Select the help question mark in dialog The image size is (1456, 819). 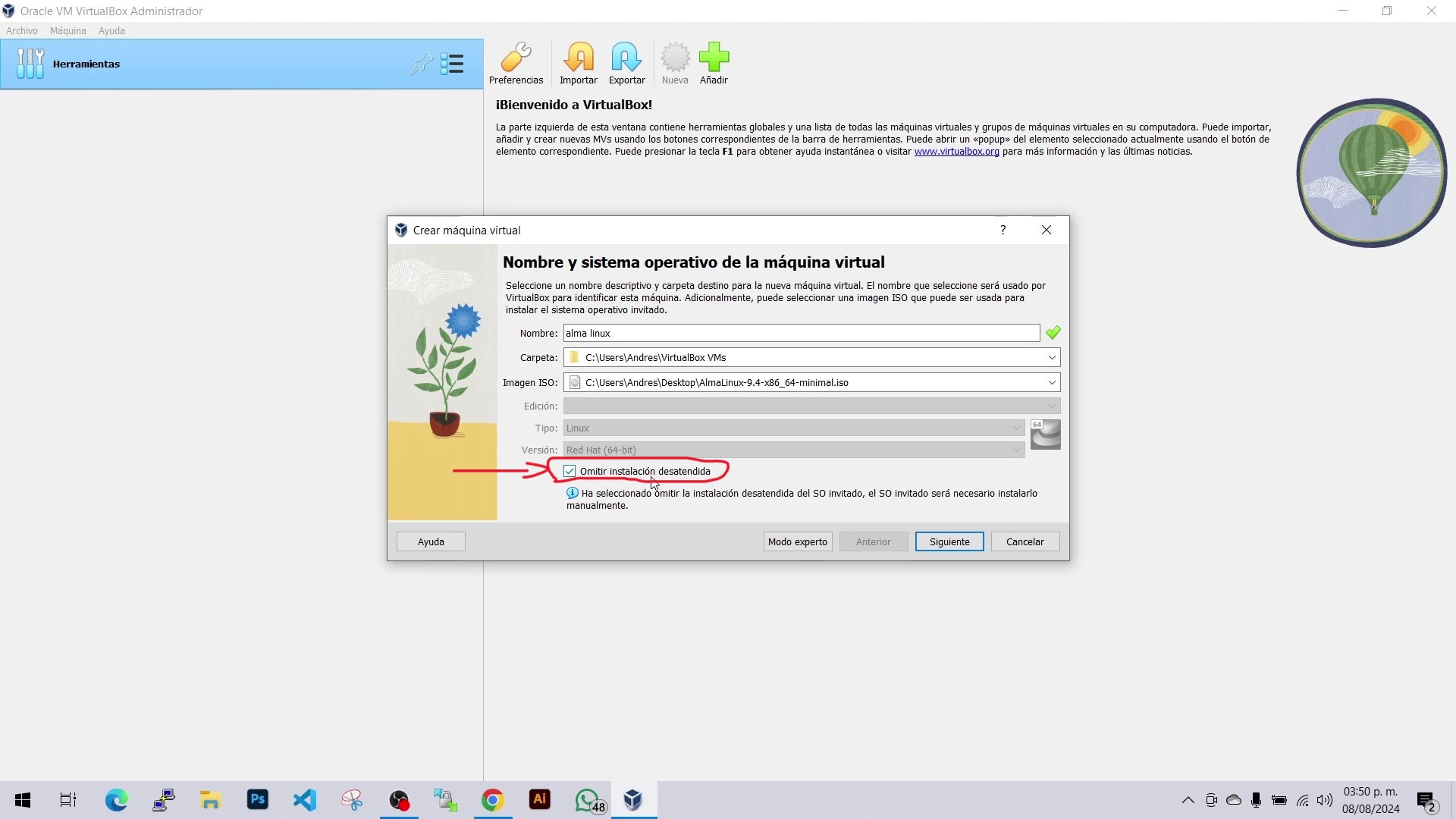[x=1003, y=230]
